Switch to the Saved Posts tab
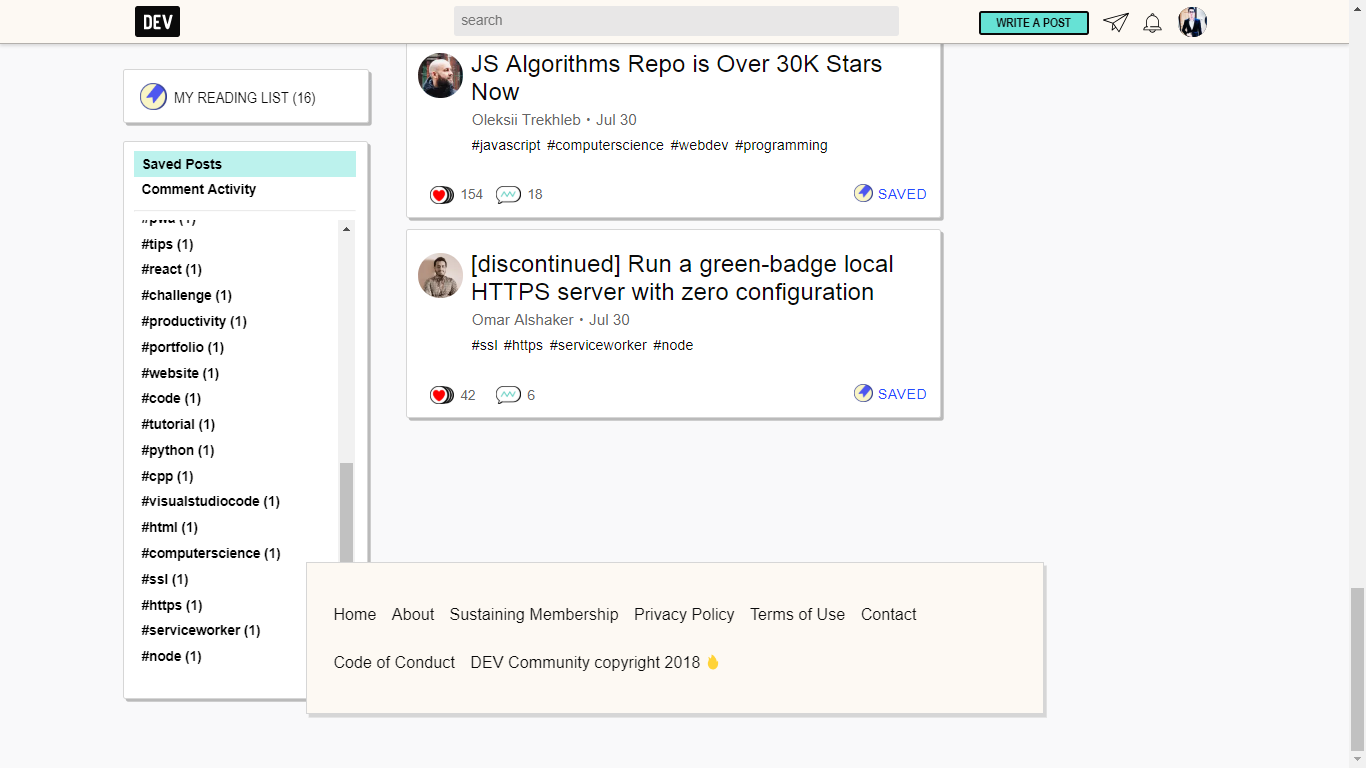1366x768 pixels. [182, 164]
